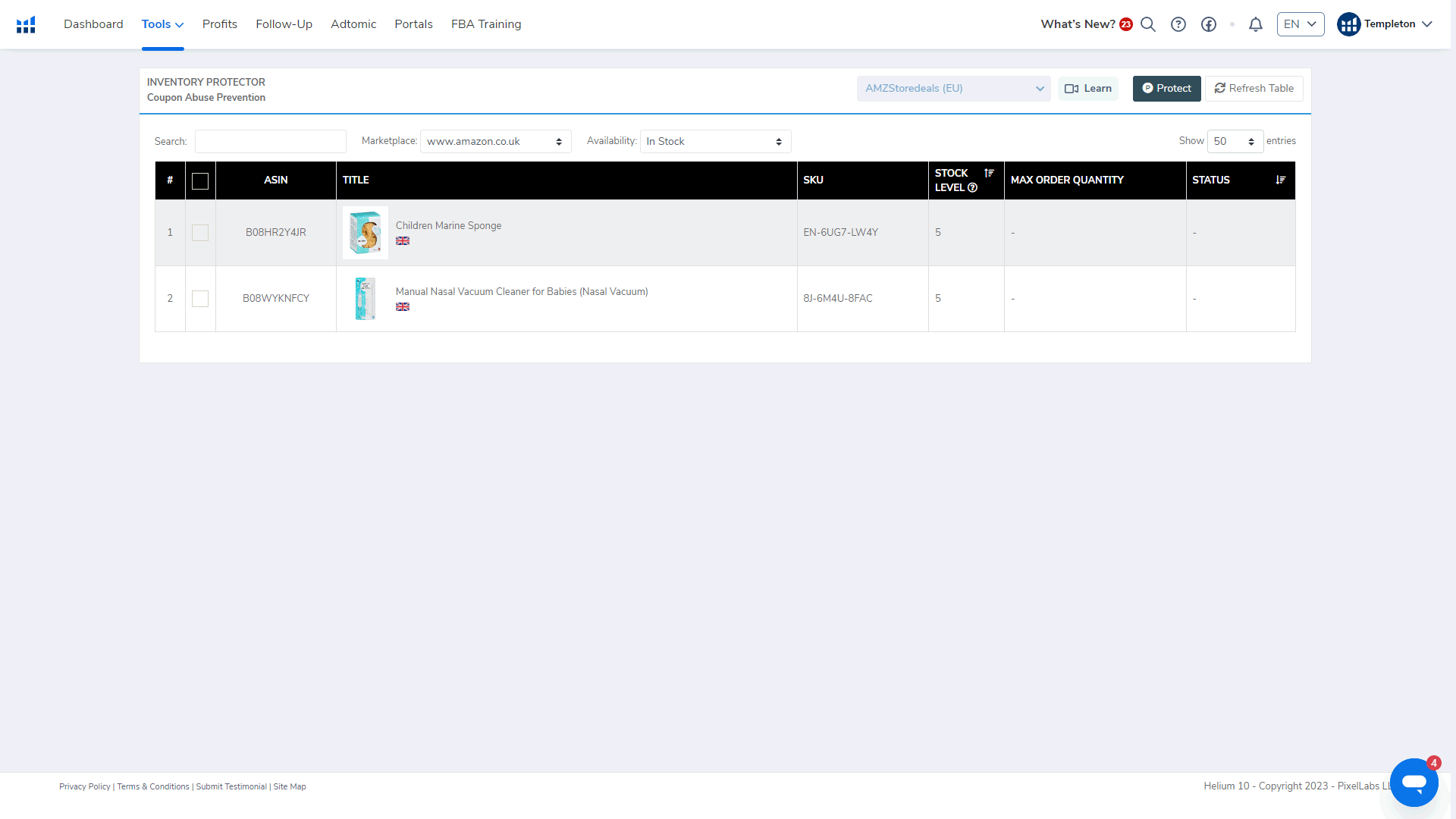
Task: Click the Learn icon button
Action: pos(1089,88)
